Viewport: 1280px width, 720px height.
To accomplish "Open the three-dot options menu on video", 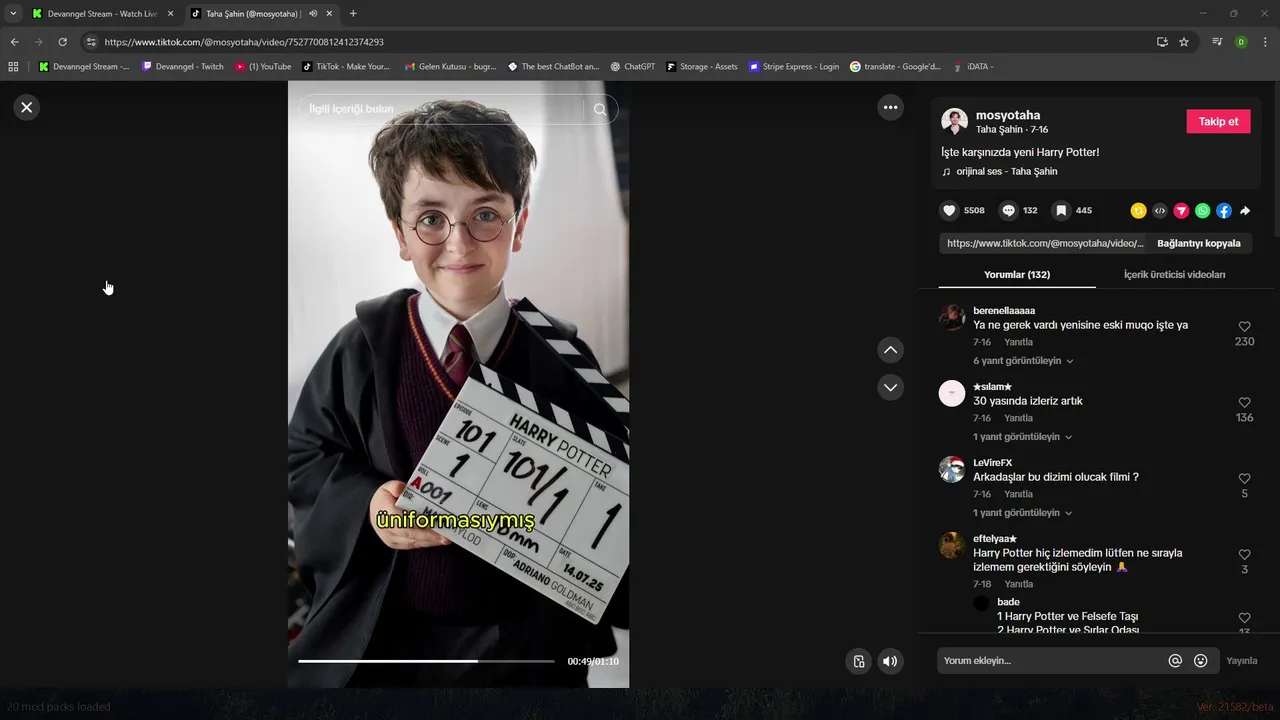I will pyautogui.click(x=890, y=107).
